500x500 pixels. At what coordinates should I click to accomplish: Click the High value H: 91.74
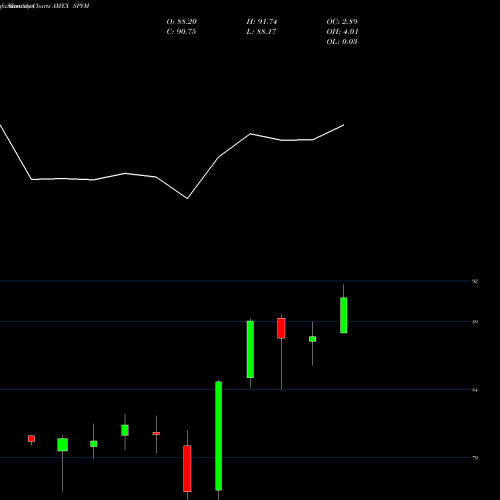click(x=262, y=22)
